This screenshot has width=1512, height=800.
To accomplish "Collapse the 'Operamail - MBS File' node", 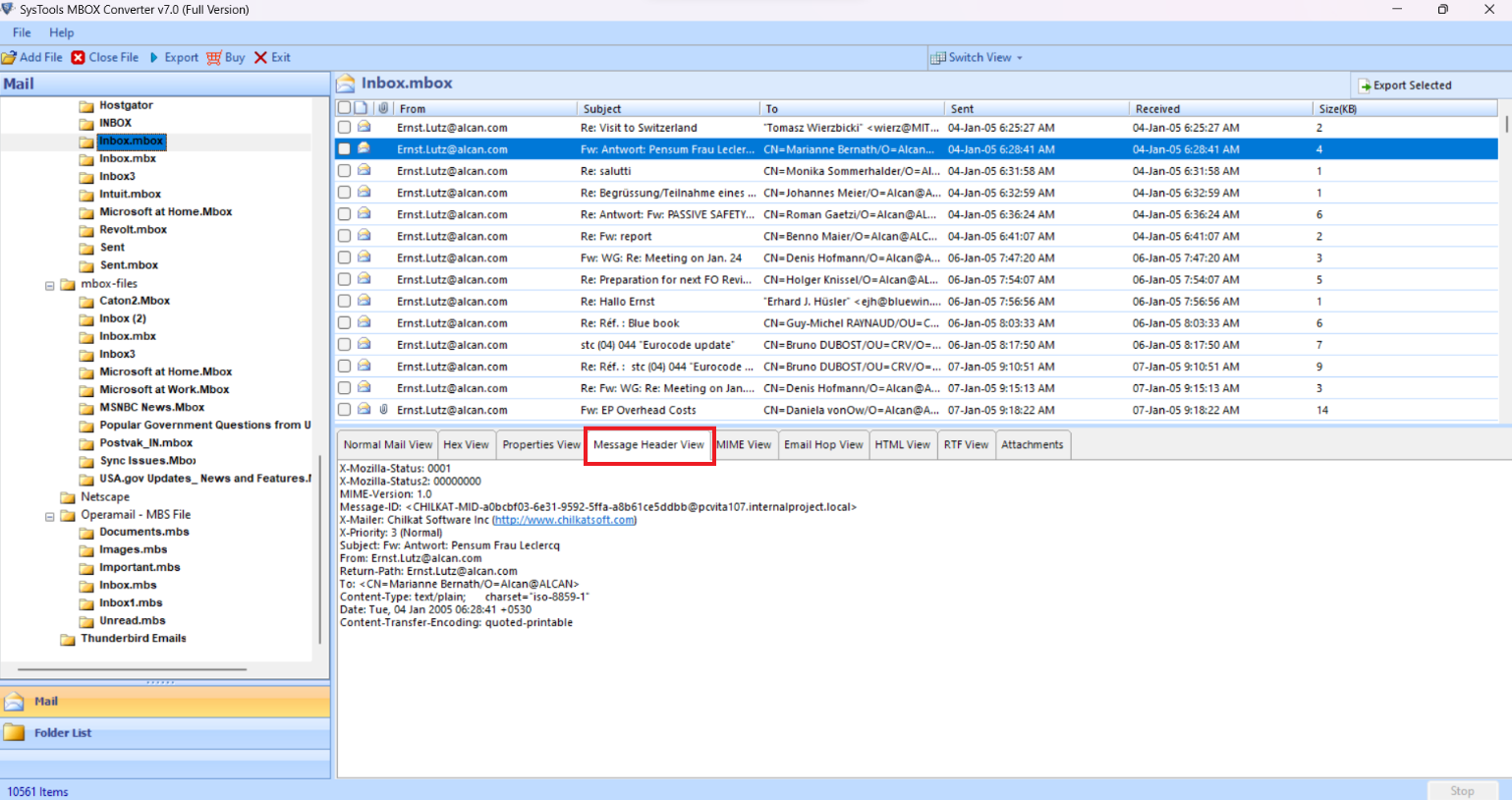I will click(49, 514).
